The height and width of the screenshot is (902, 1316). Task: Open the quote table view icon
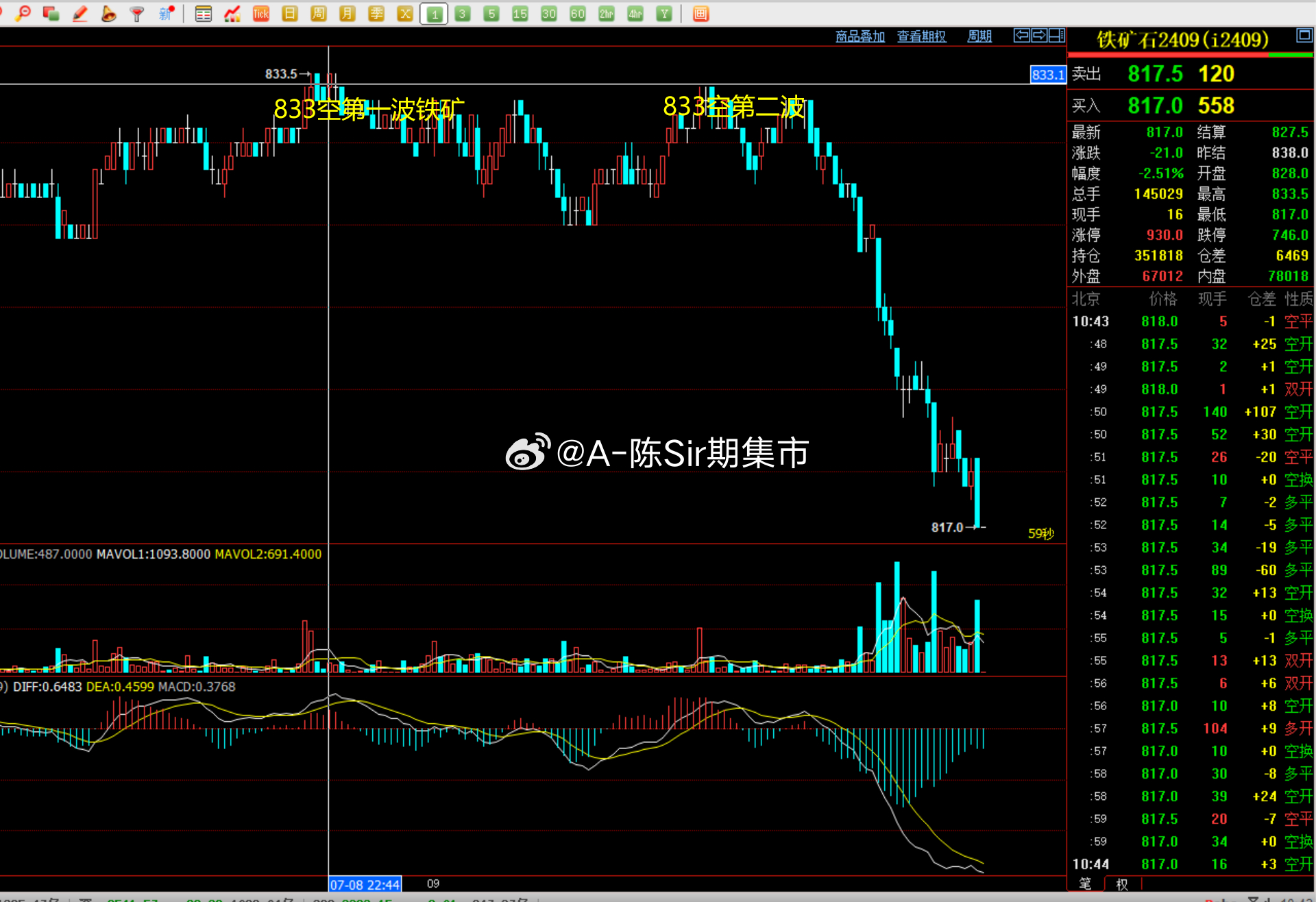pos(204,13)
